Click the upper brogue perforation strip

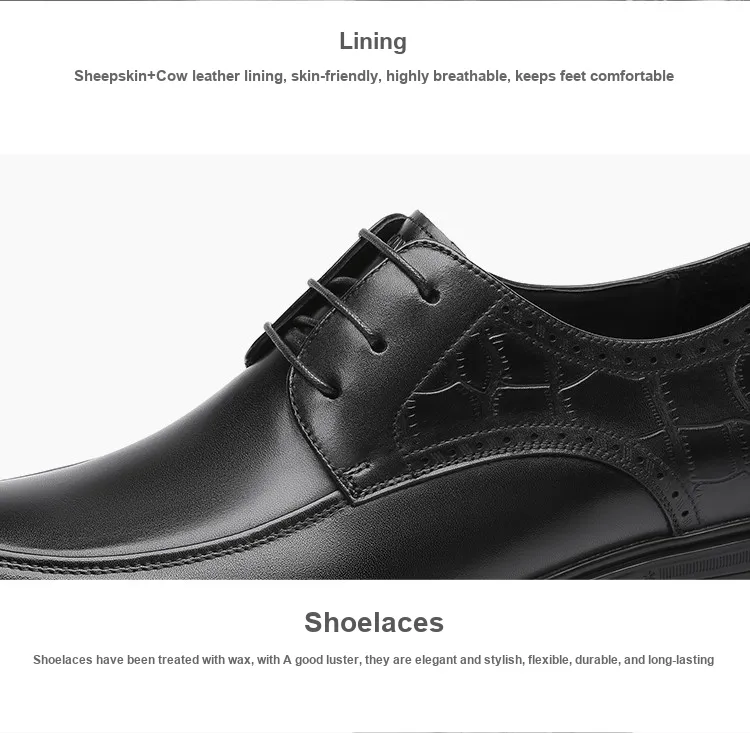622,347
